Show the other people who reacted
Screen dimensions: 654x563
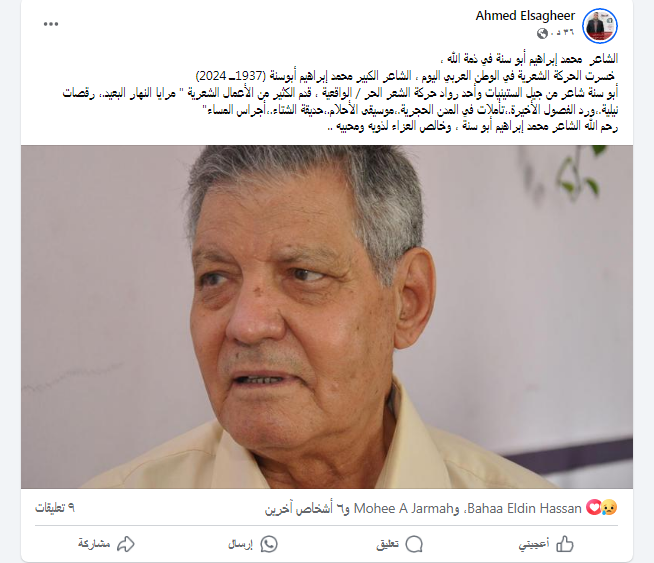[306, 509]
